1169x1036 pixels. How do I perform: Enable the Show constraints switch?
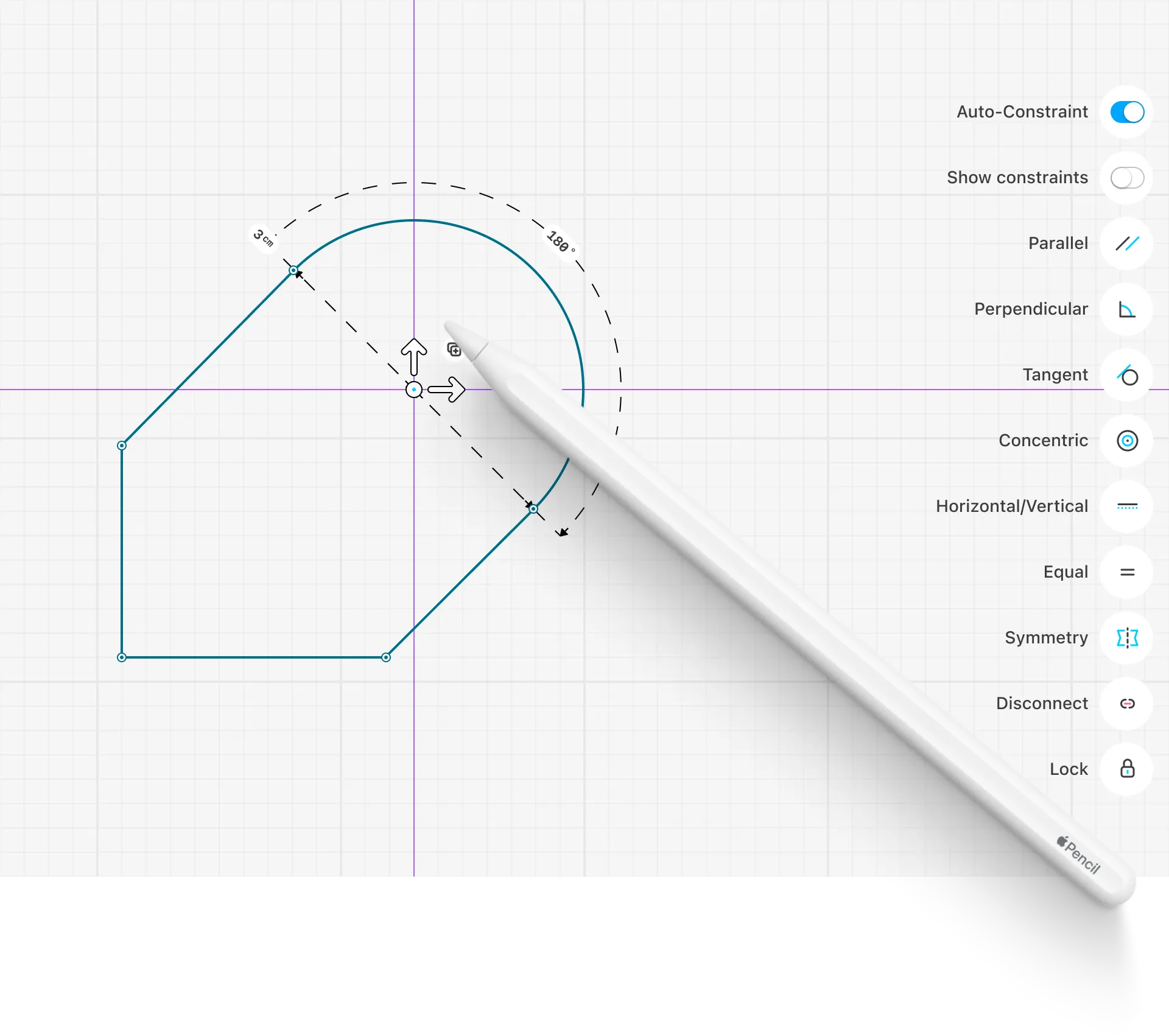tap(1127, 178)
